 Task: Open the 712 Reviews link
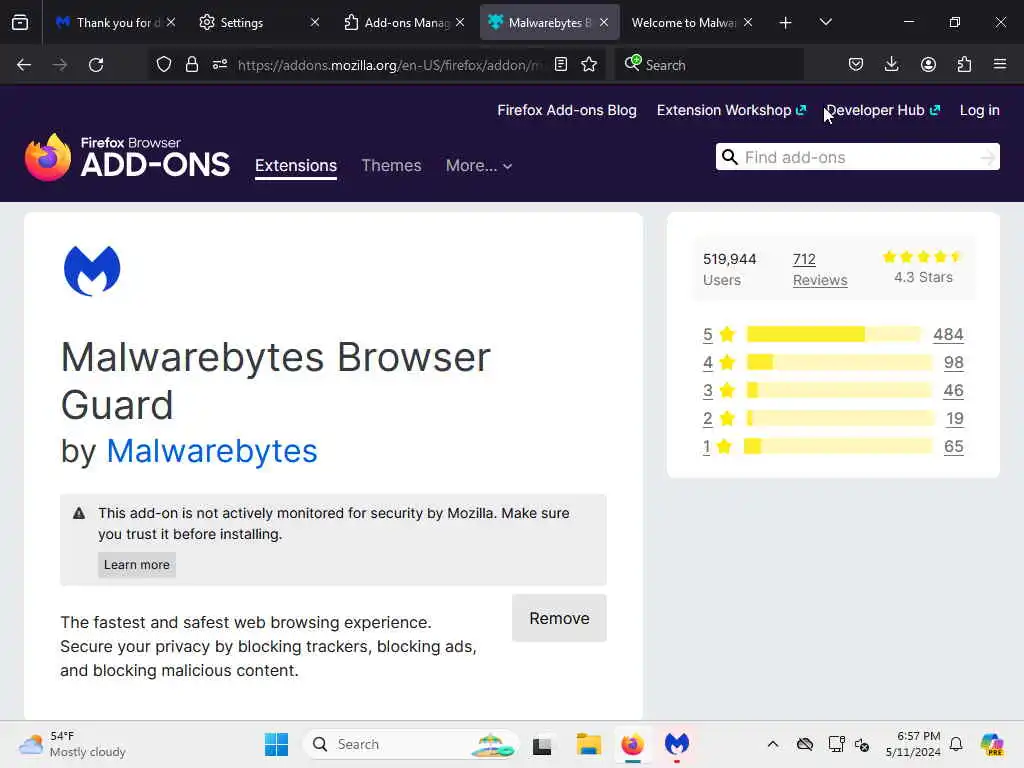point(820,270)
